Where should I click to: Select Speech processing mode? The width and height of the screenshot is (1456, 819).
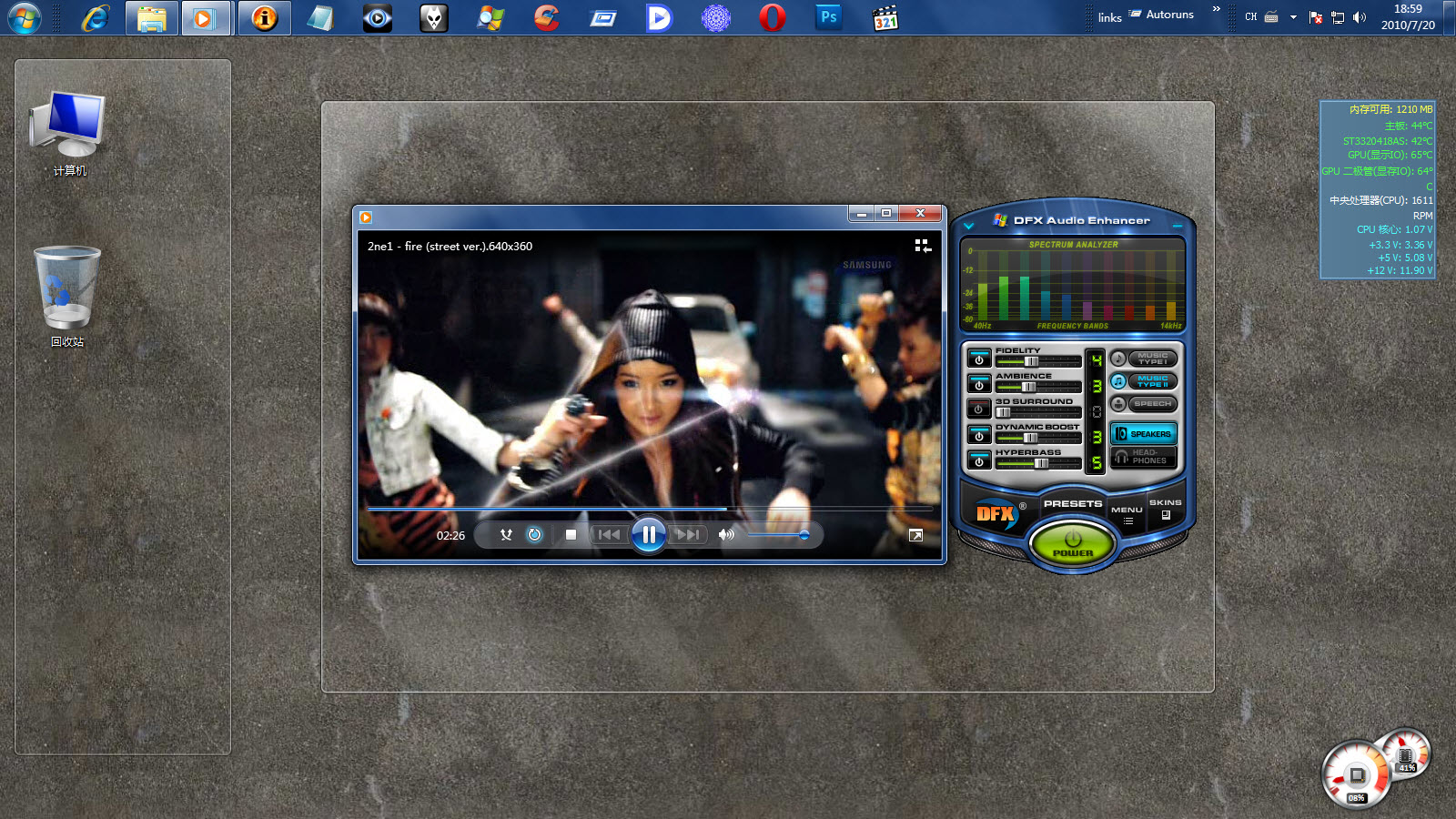pyautogui.click(x=1144, y=404)
